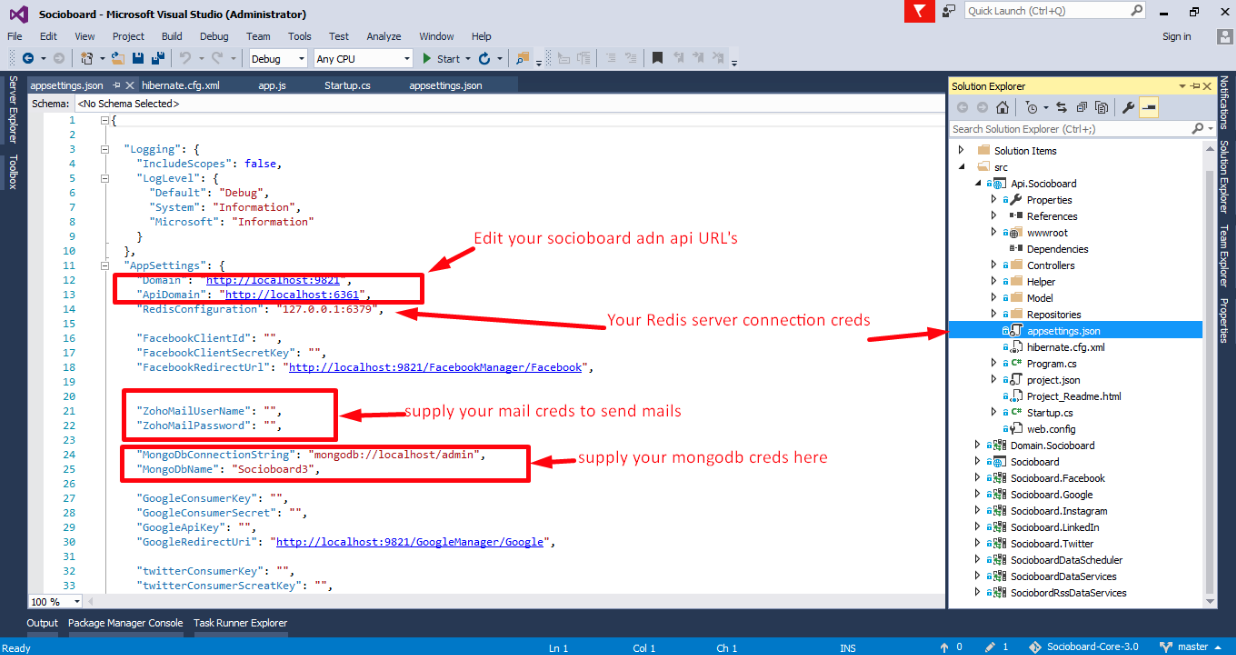
Task: Click the Redo arrow in the toolbar
Action: click(x=217, y=58)
